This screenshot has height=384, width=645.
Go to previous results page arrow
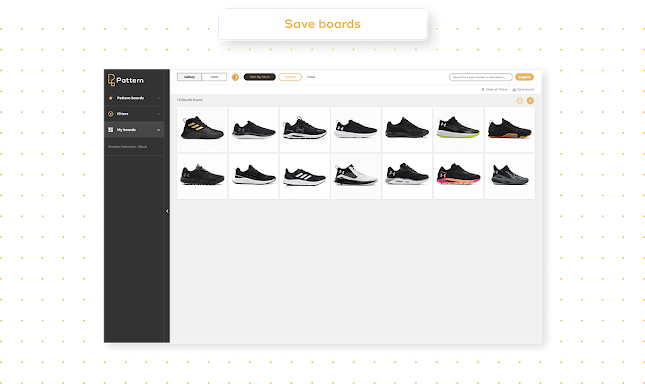click(520, 101)
